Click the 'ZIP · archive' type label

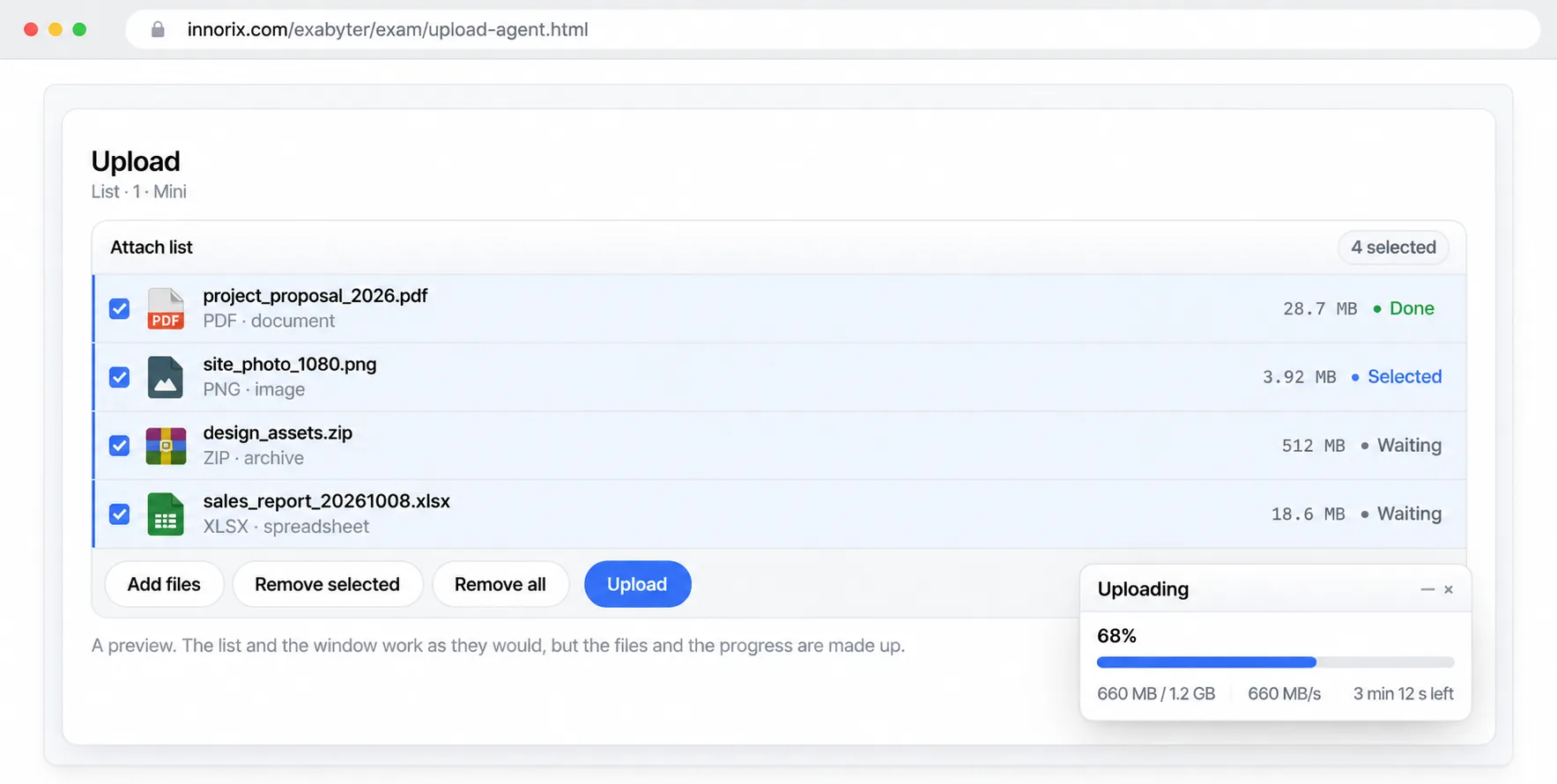tap(254, 458)
